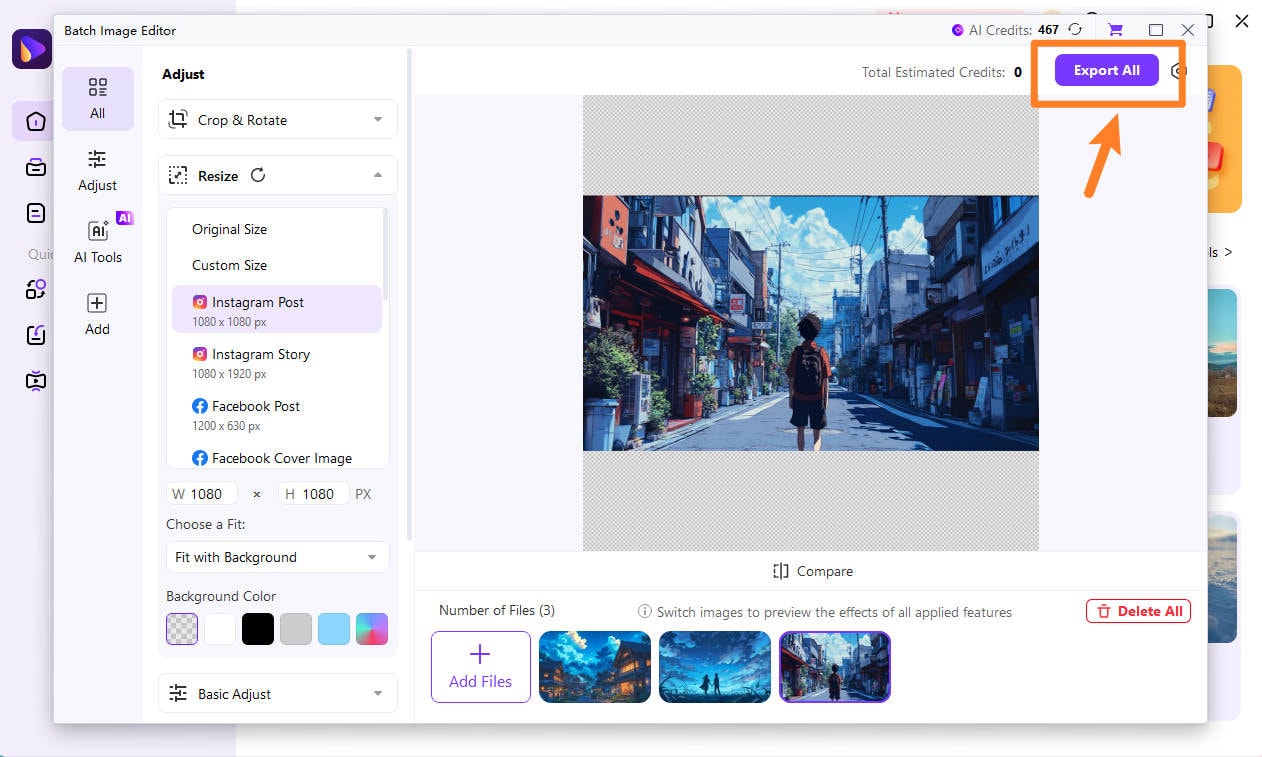Expand the Basic Adjust section

[x=278, y=693]
